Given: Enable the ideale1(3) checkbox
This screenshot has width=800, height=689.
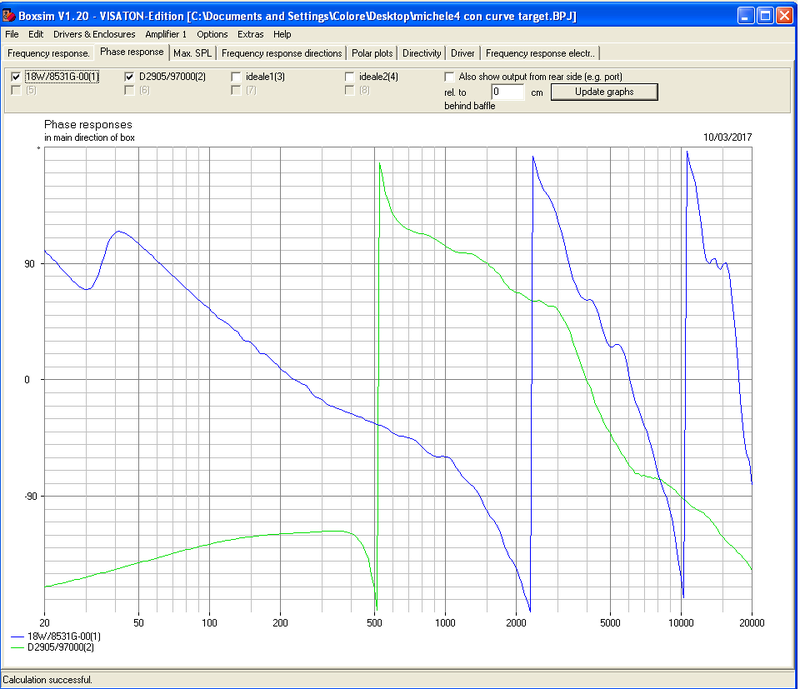Looking at the screenshot, I should tap(236, 77).
